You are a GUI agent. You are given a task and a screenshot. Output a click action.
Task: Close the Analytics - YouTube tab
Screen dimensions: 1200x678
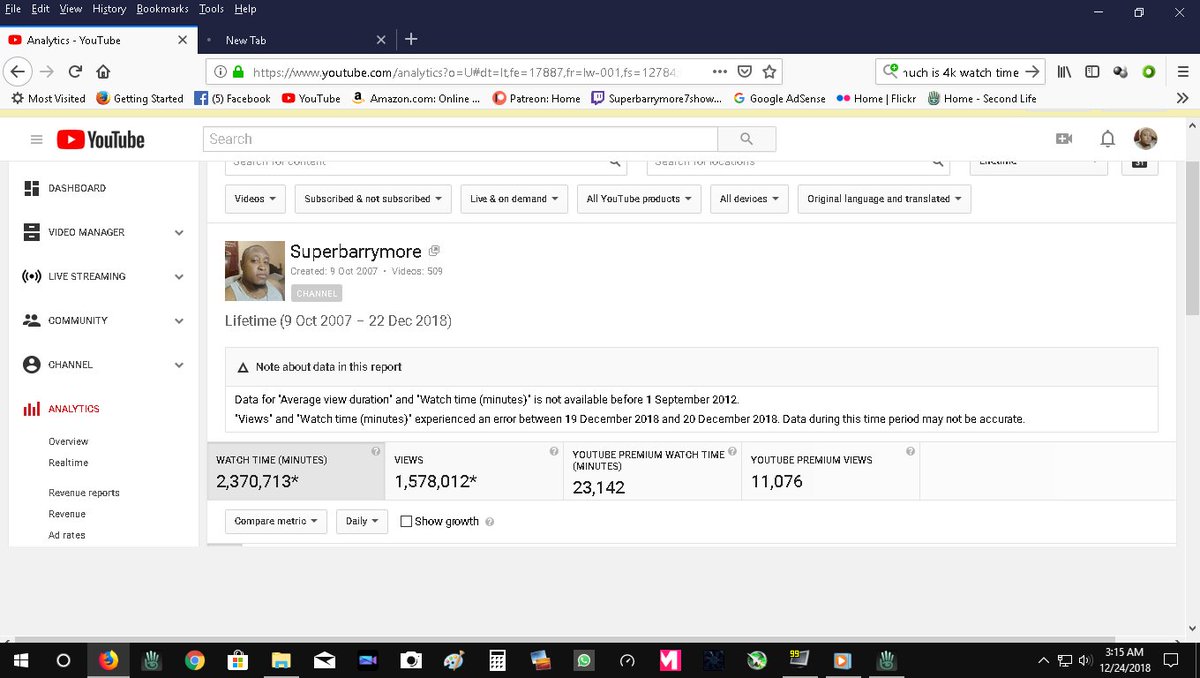tap(182, 40)
